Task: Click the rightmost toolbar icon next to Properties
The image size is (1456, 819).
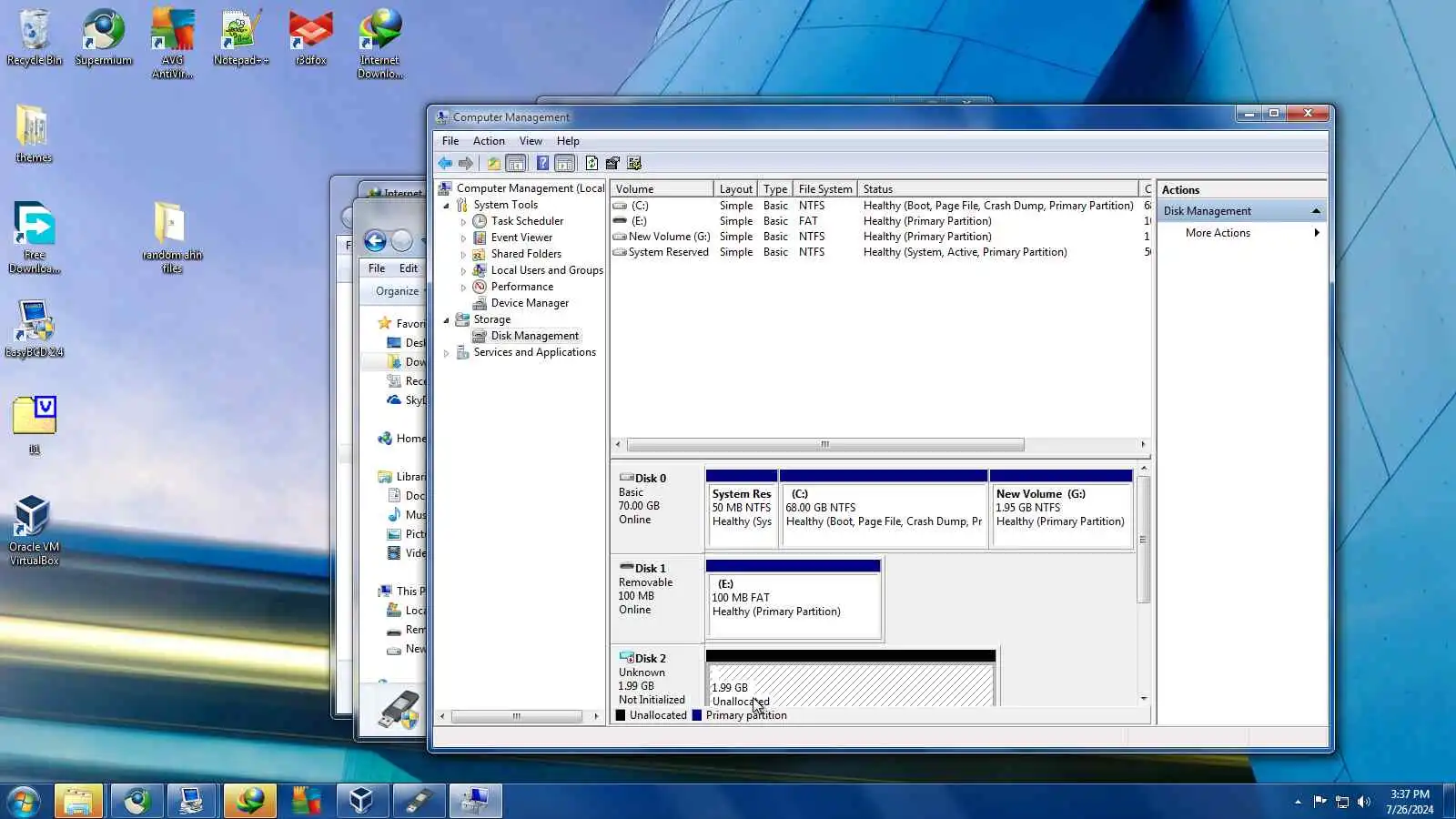Action: point(634,164)
